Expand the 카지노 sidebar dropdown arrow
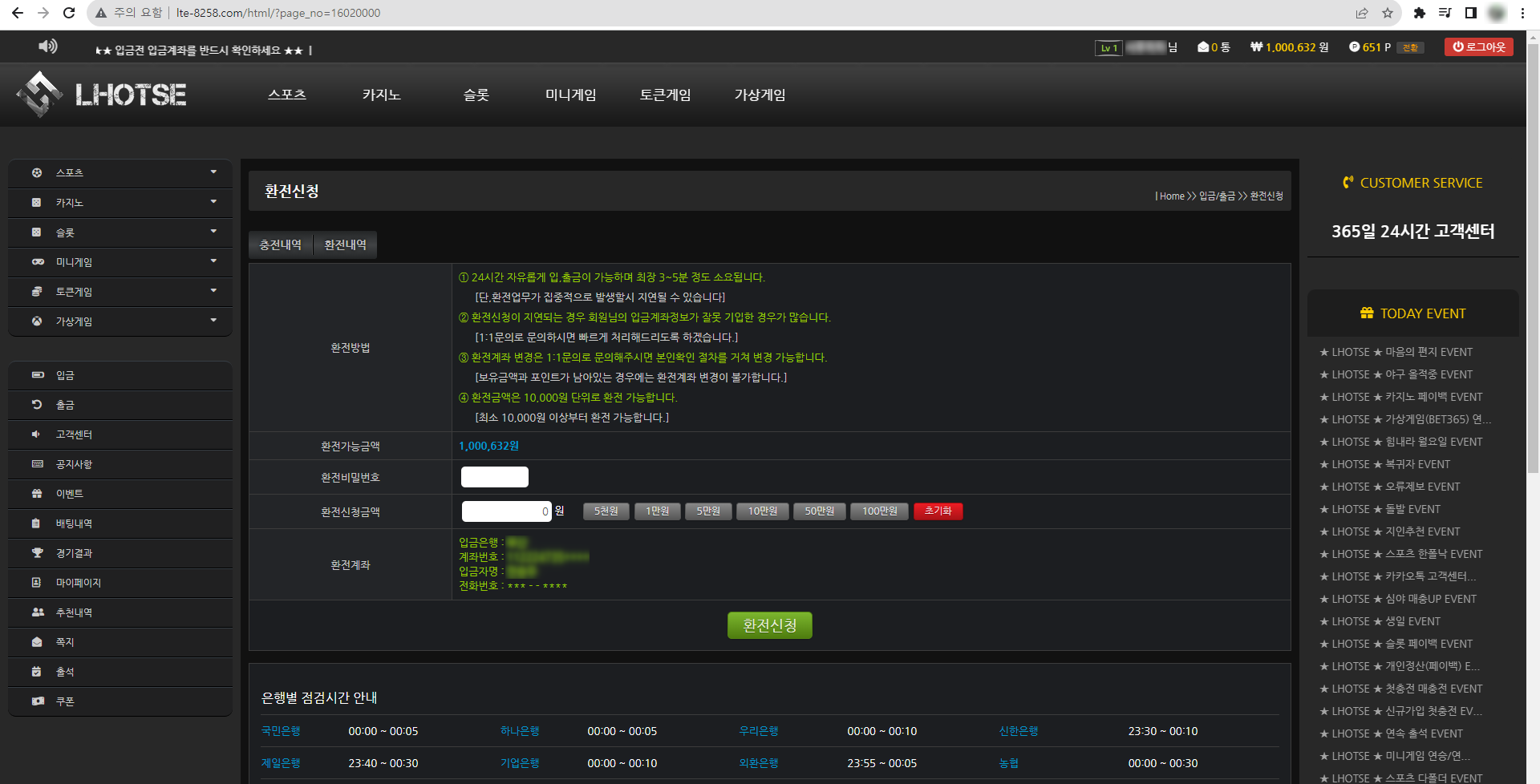Image resolution: width=1540 pixels, height=784 pixels. click(x=213, y=201)
